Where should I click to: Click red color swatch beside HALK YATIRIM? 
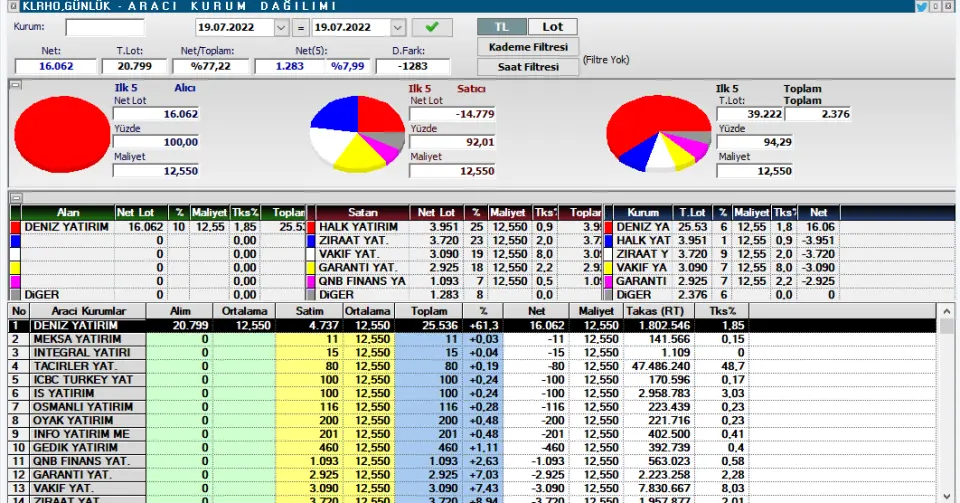[x=311, y=228]
